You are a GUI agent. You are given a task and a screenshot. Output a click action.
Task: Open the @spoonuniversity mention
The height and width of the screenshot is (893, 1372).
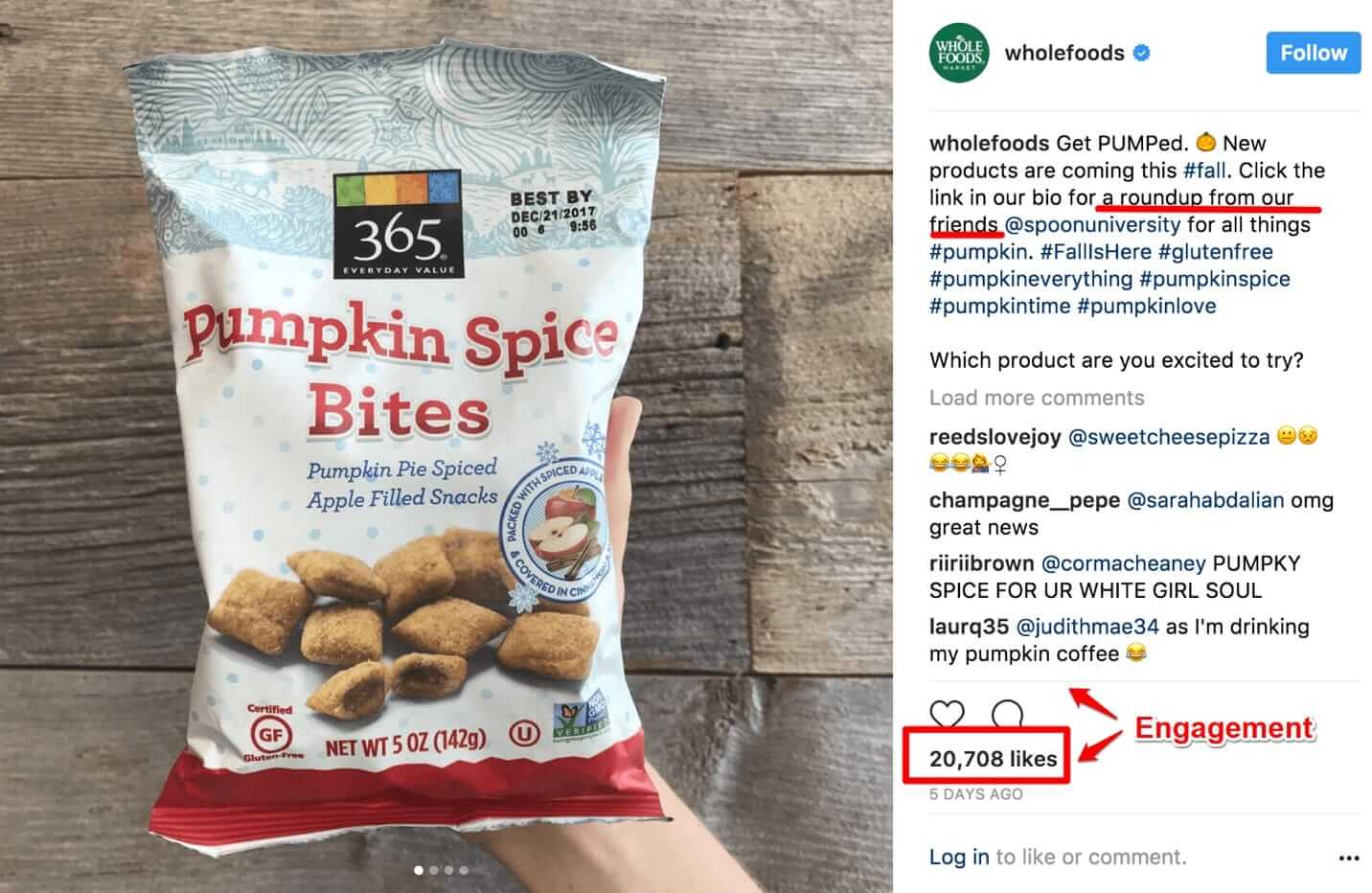(x=1092, y=224)
